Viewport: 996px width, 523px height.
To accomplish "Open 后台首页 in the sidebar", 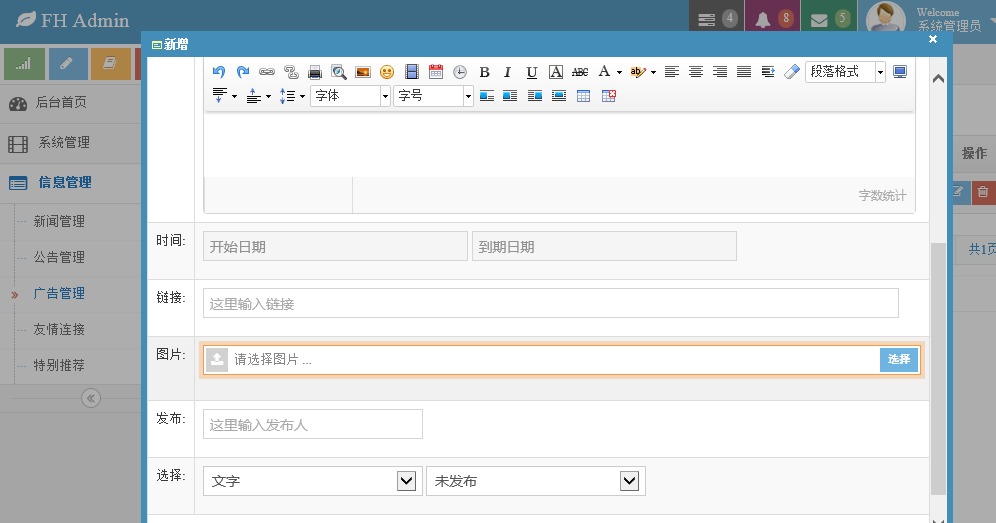I will 71,102.
